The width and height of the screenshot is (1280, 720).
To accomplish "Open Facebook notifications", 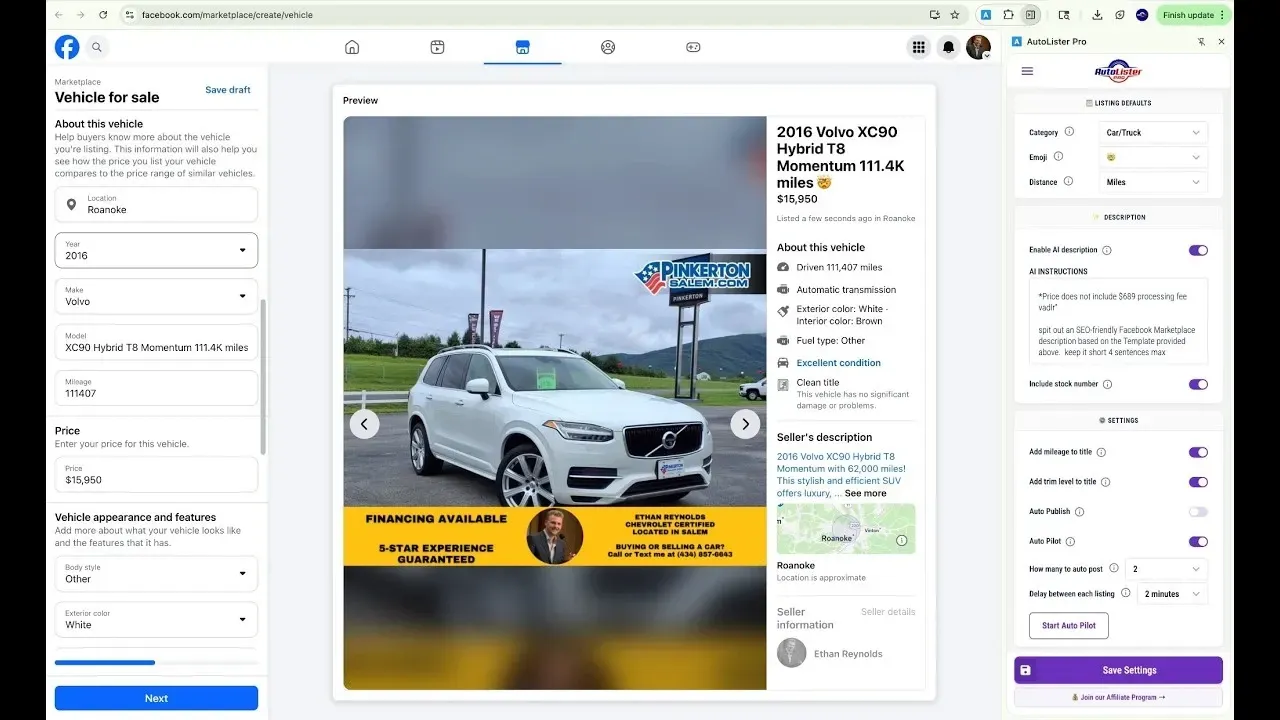I will pyautogui.click(x=948, y=46).
